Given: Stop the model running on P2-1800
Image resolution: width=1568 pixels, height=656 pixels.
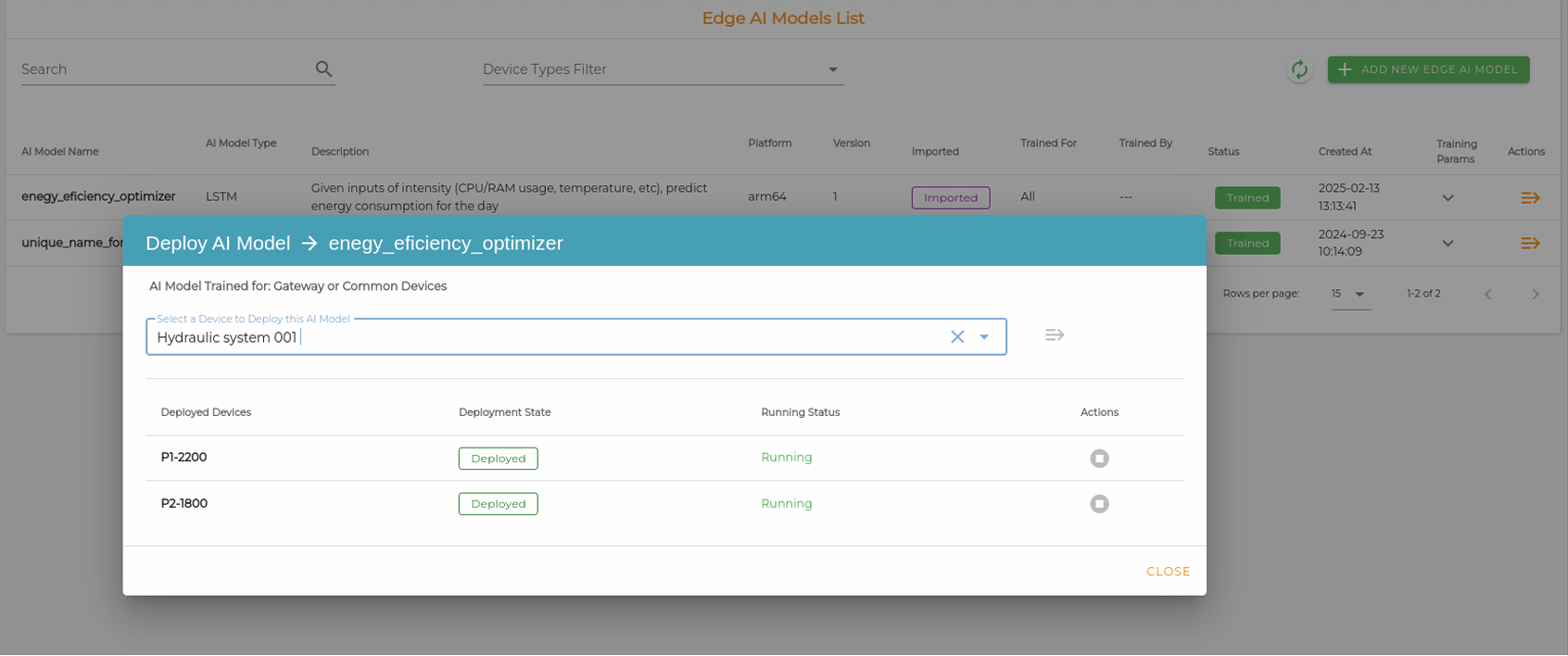Looking at the screenshot, I should [1099, 504].
